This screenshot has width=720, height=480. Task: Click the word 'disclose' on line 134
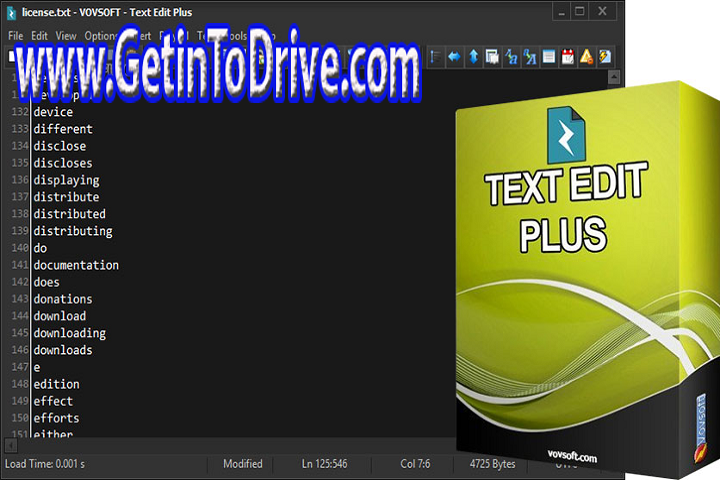pos(60,146)
